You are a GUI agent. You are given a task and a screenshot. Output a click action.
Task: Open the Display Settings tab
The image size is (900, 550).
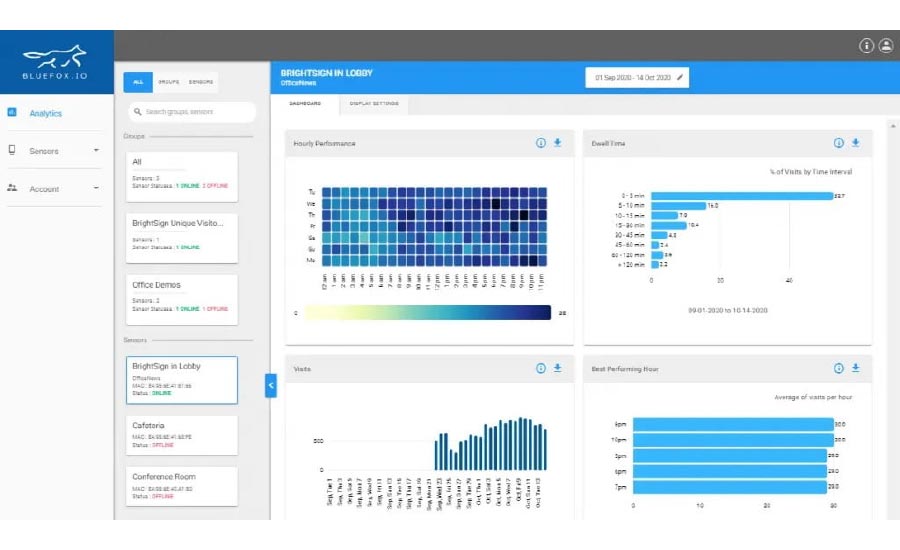click(372, 104)
